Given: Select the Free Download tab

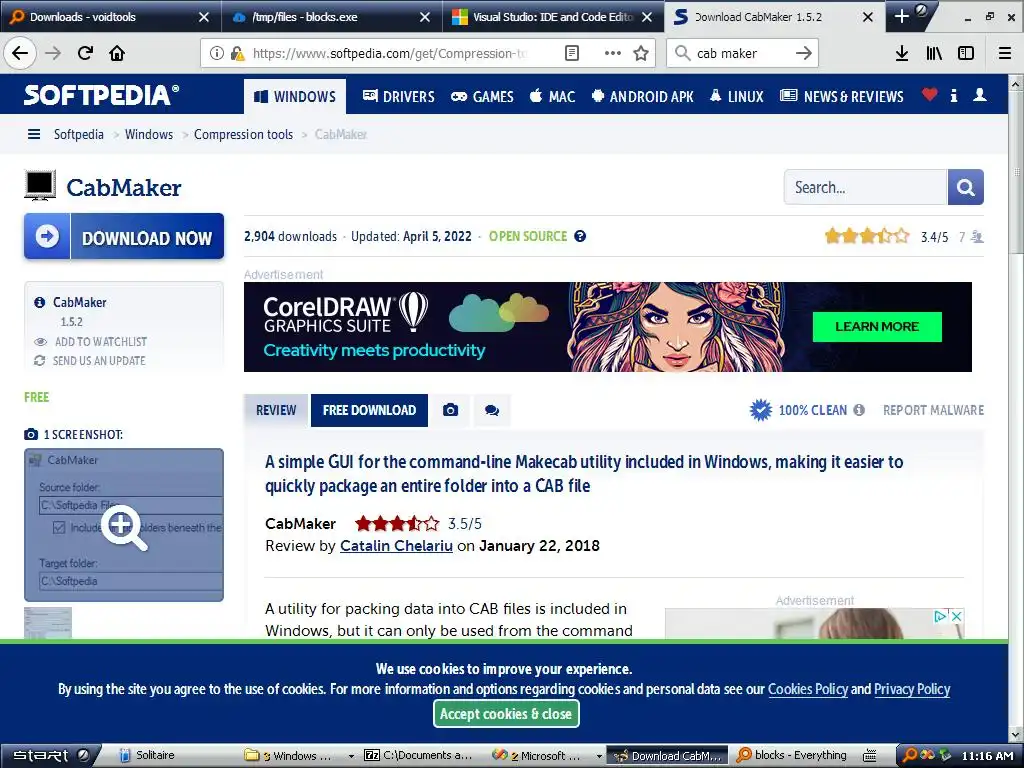Looking at the screenshot, I should tap(369, 410).
